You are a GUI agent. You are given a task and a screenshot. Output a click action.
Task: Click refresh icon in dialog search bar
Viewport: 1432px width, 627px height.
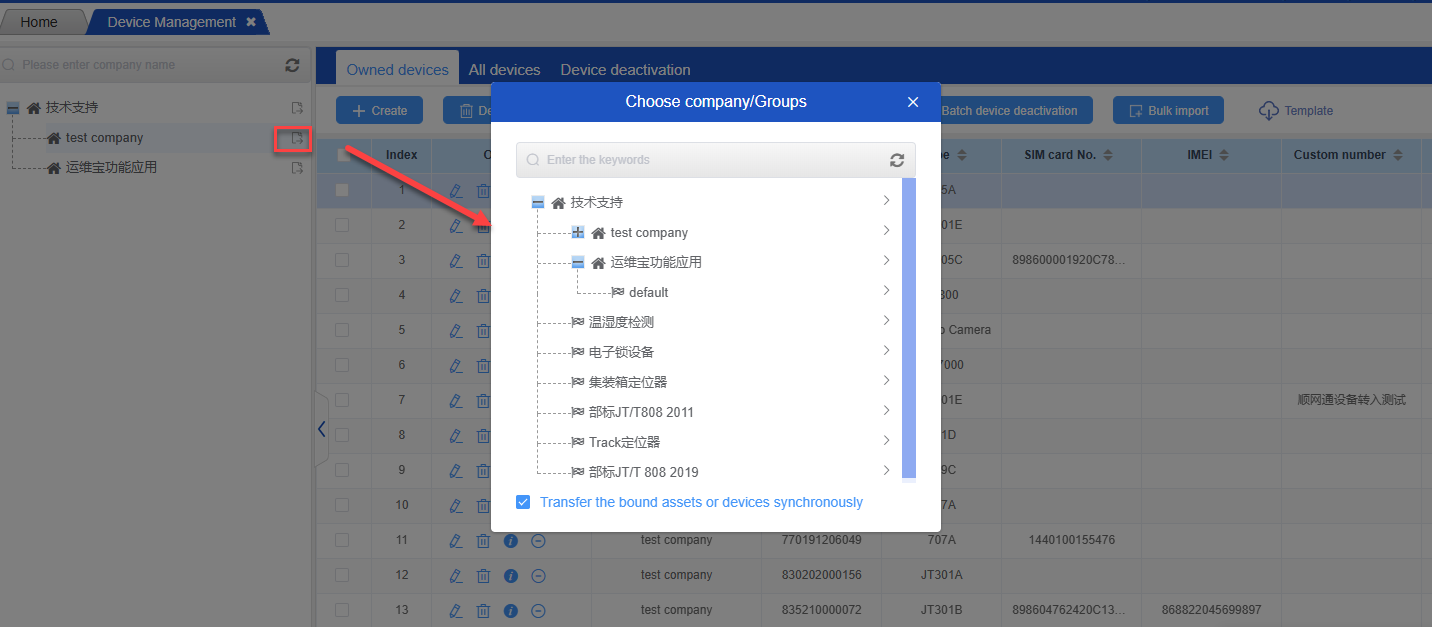[896, 160]
